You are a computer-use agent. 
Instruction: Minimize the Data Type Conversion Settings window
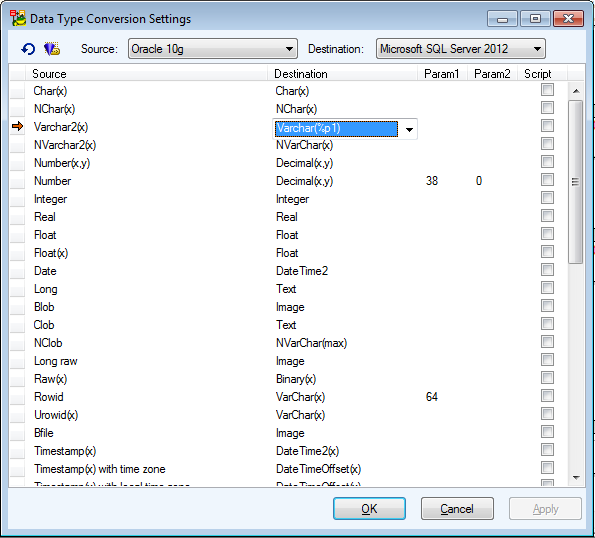(502, 19)
